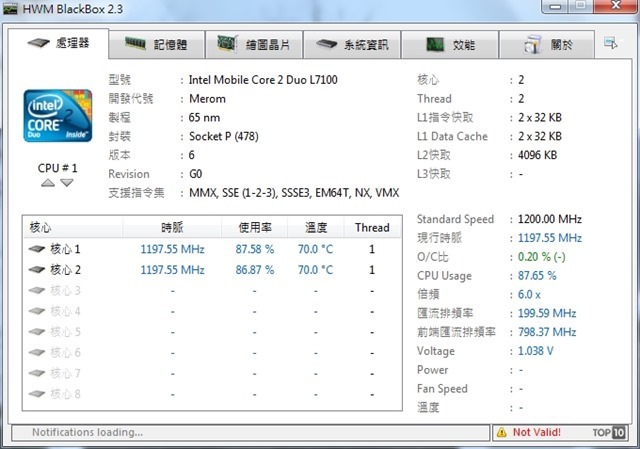Open the 繪圖晶片 tab
This screenshot has width=640, height=449.
tap(254, 44)
